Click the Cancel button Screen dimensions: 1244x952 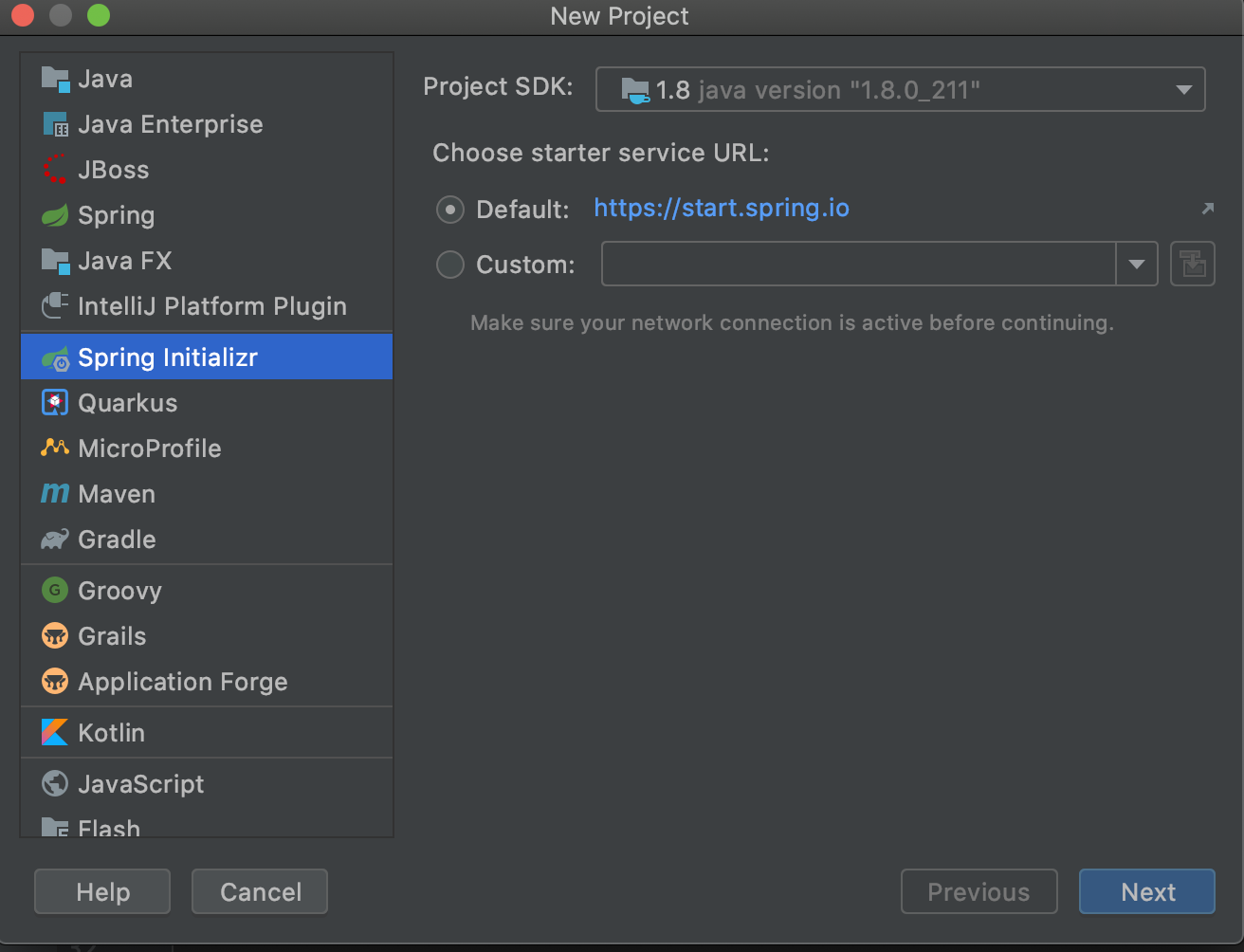(x=260, y=892)
